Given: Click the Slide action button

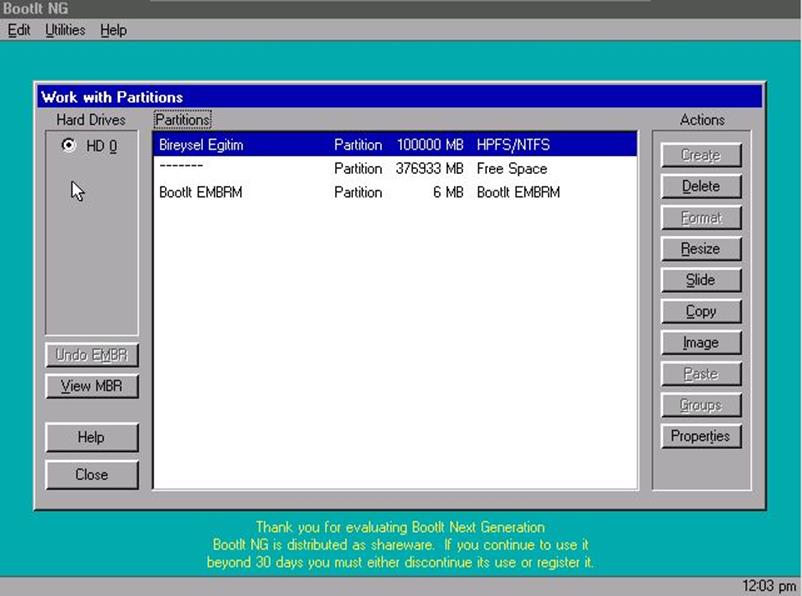Looking at the screenshot, I should point(701,280).
